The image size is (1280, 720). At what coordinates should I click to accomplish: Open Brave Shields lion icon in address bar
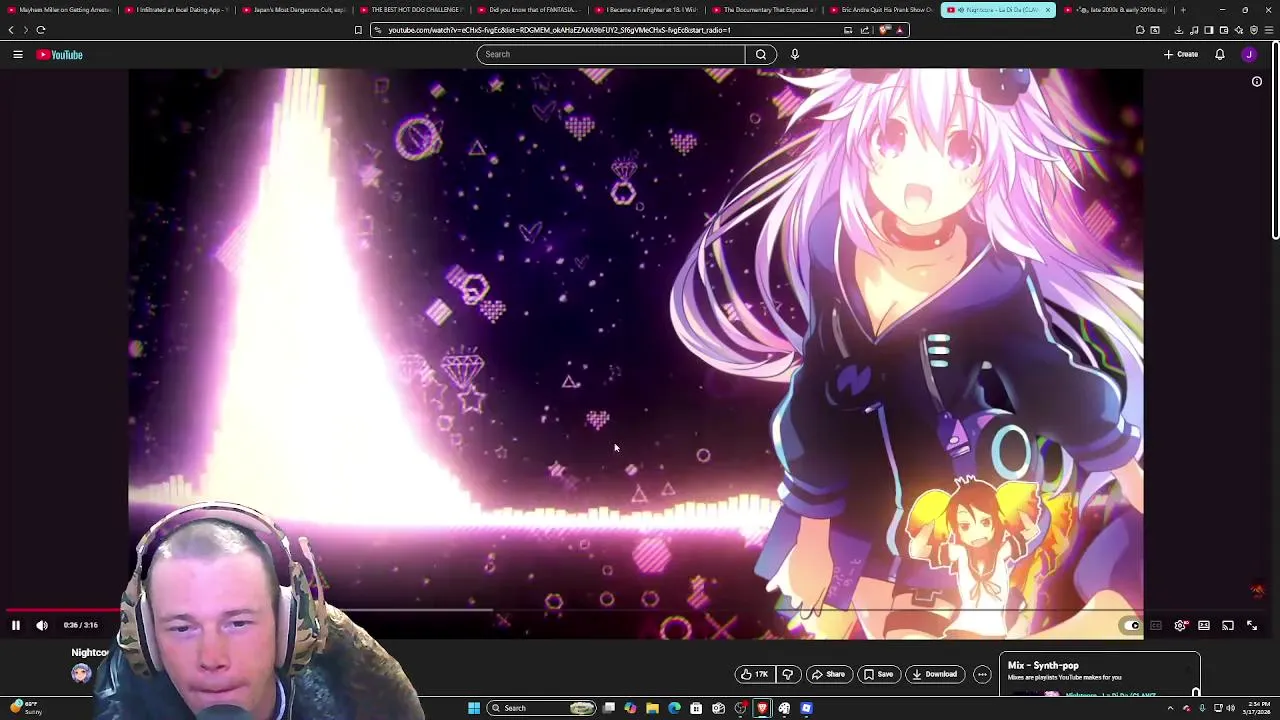(x=885, y=30)
